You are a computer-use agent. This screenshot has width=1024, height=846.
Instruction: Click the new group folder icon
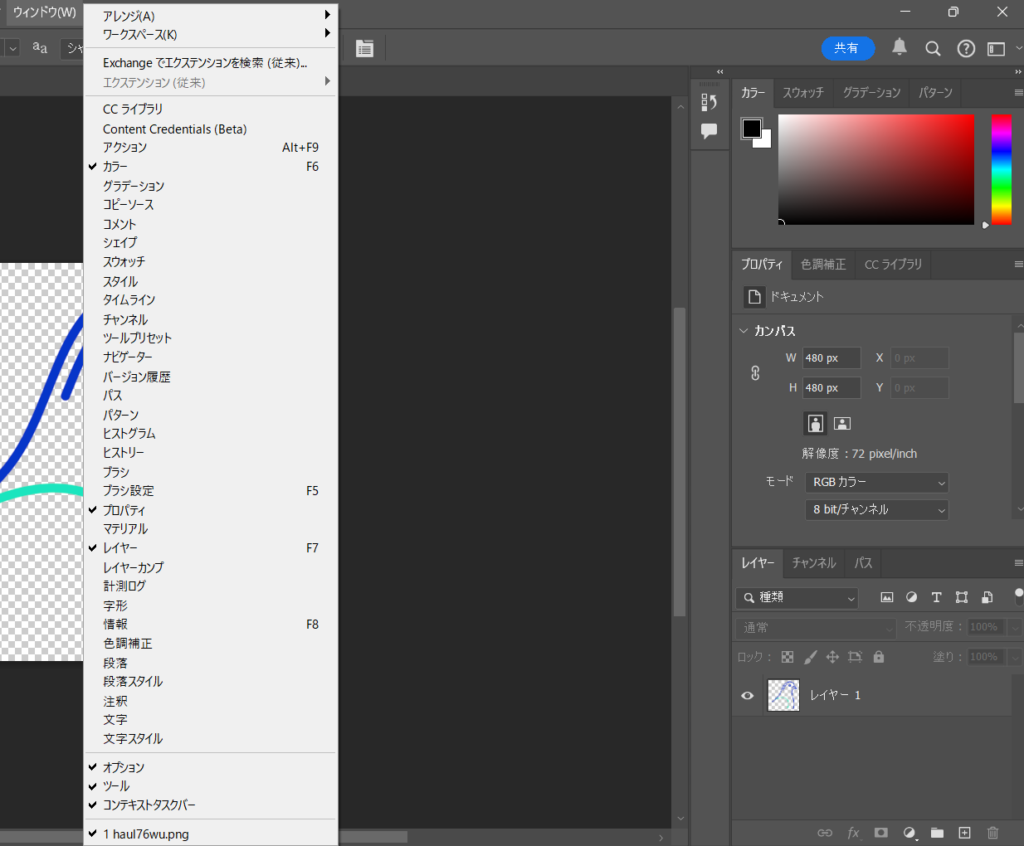pos(937,832)
